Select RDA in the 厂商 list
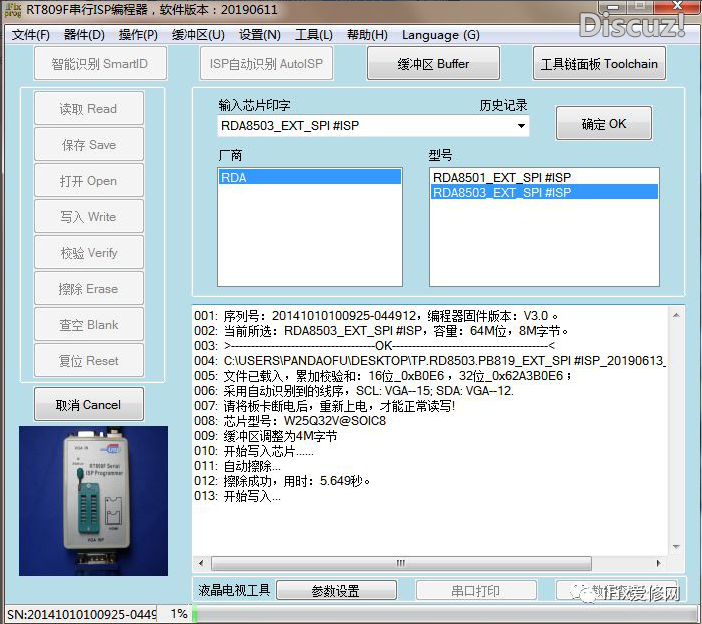 309,177
